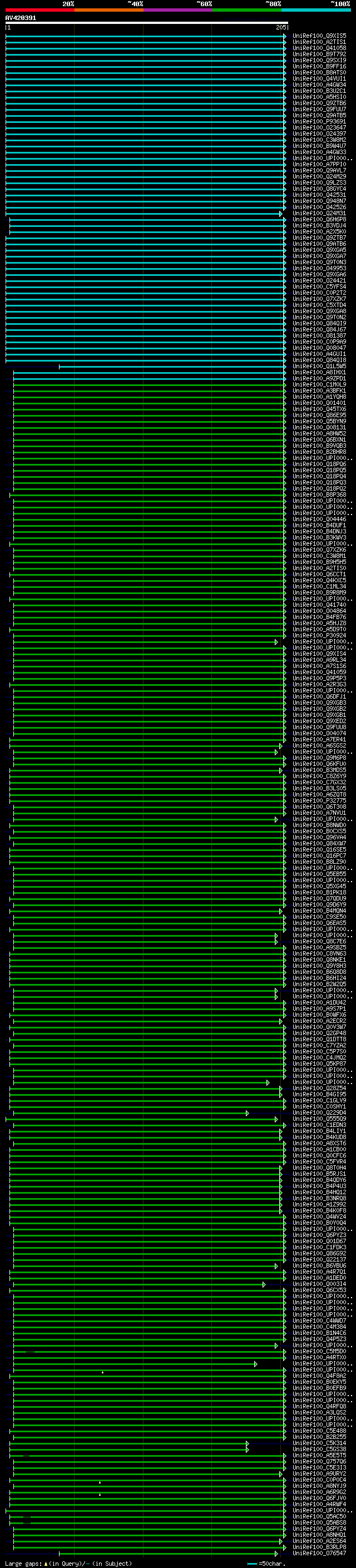Select the UniRef100_Q7XZK7 label

pos(319,299)
